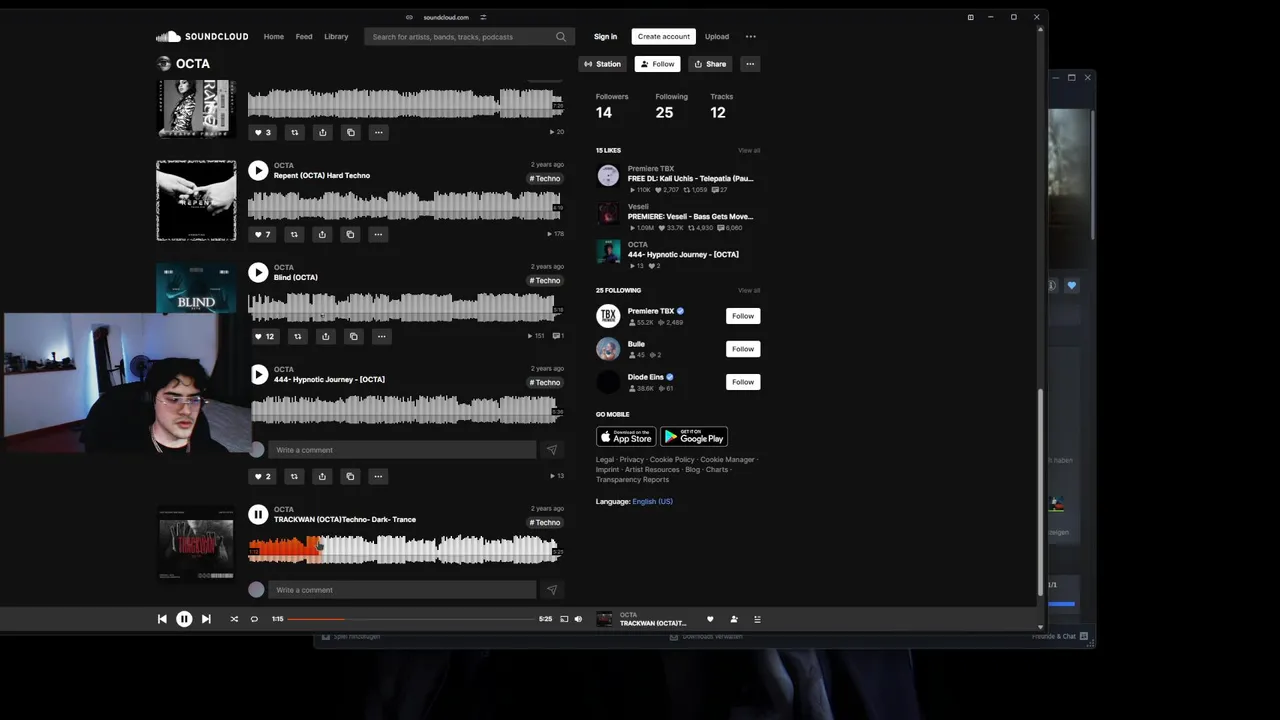Like the Repent track with 7 likes
The width and height of the screenshot is (1280, 720).
262,234
